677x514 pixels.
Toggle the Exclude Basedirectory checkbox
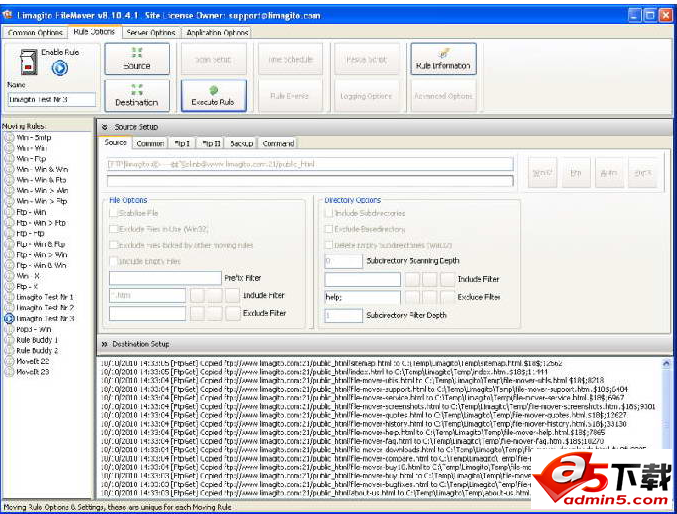(329, 229)
